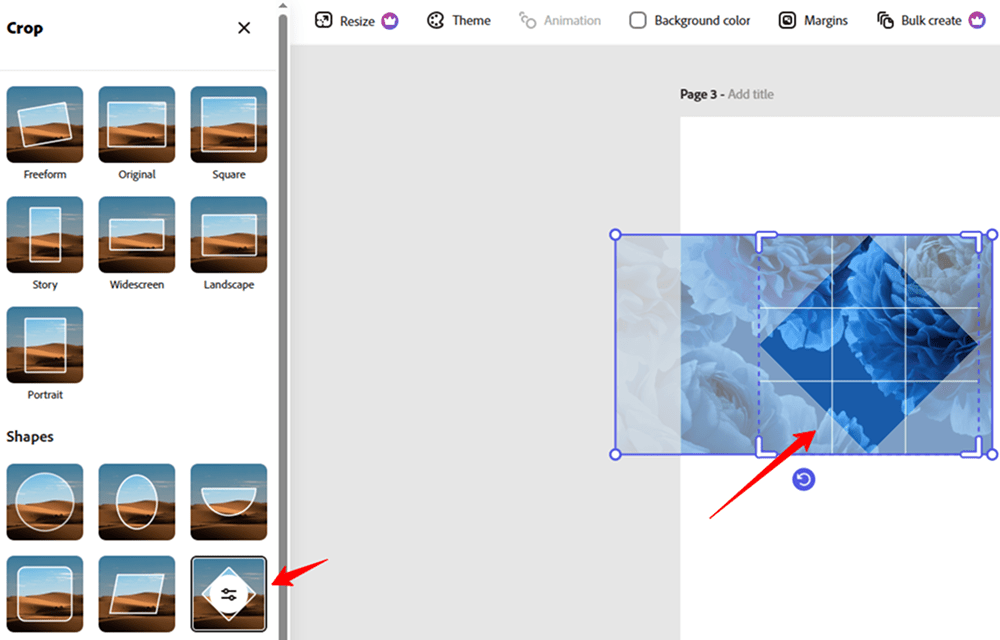Select the Portrait crop preset
1000x640 pixels.
tap(45, 345)
